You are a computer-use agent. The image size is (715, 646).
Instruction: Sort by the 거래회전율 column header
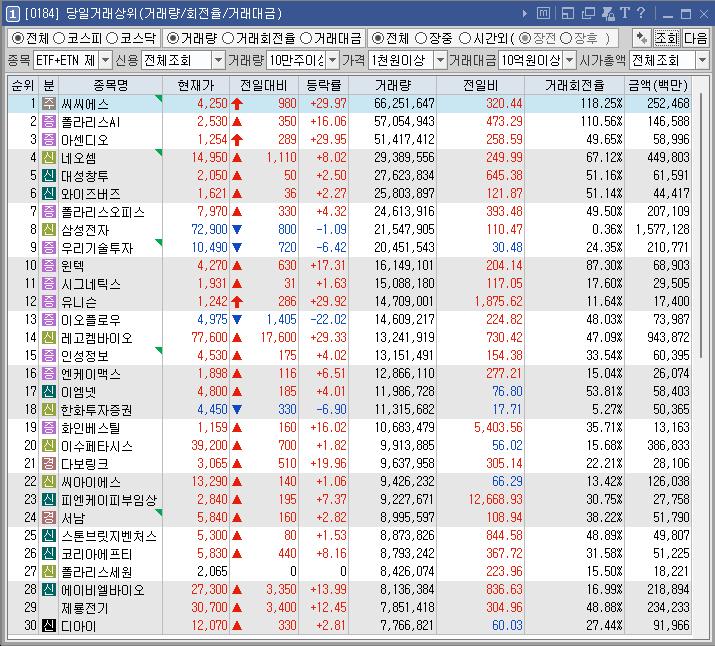tap(575, 85)
